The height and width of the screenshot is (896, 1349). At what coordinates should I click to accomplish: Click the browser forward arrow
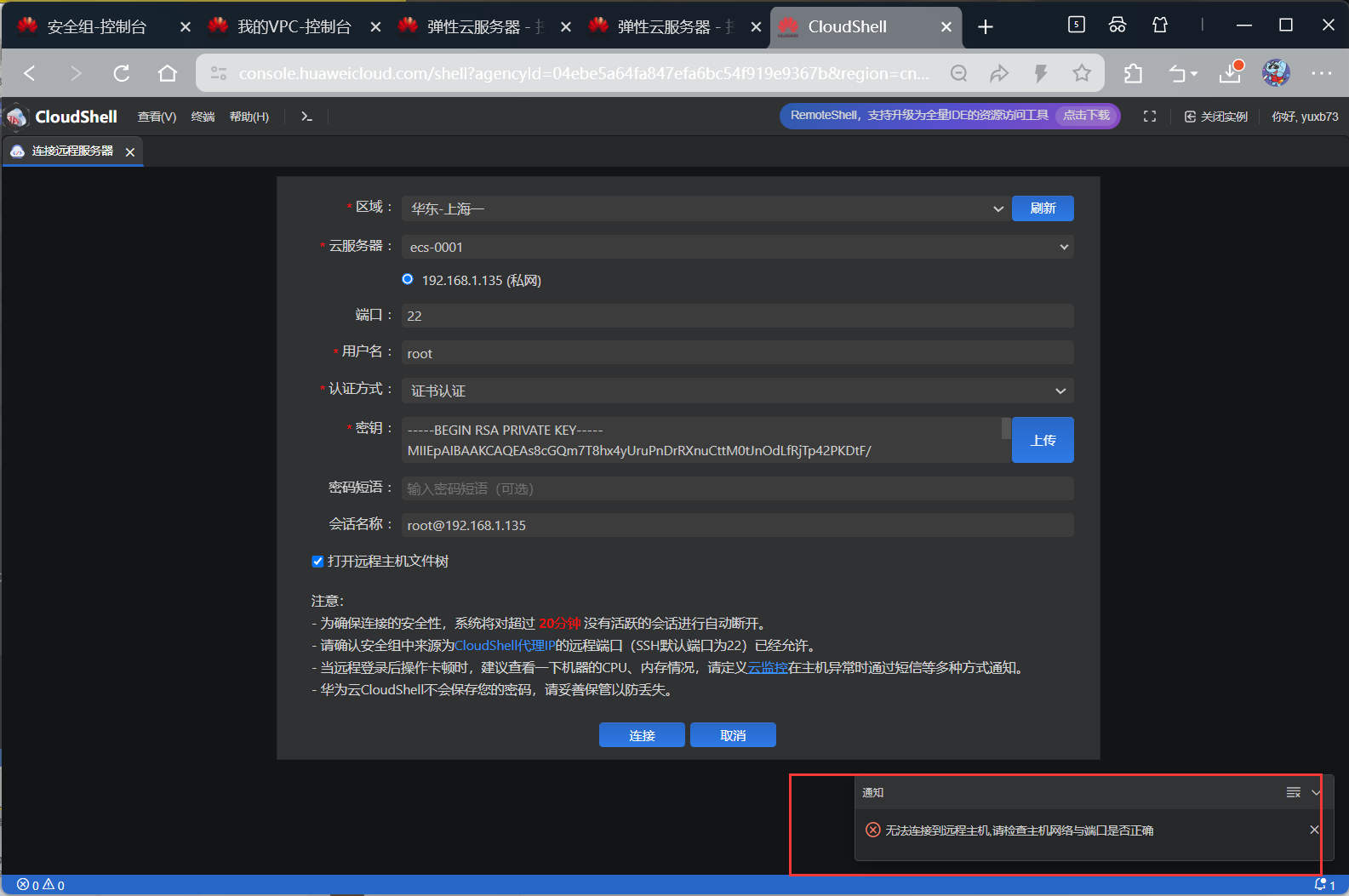click(76, 73)
